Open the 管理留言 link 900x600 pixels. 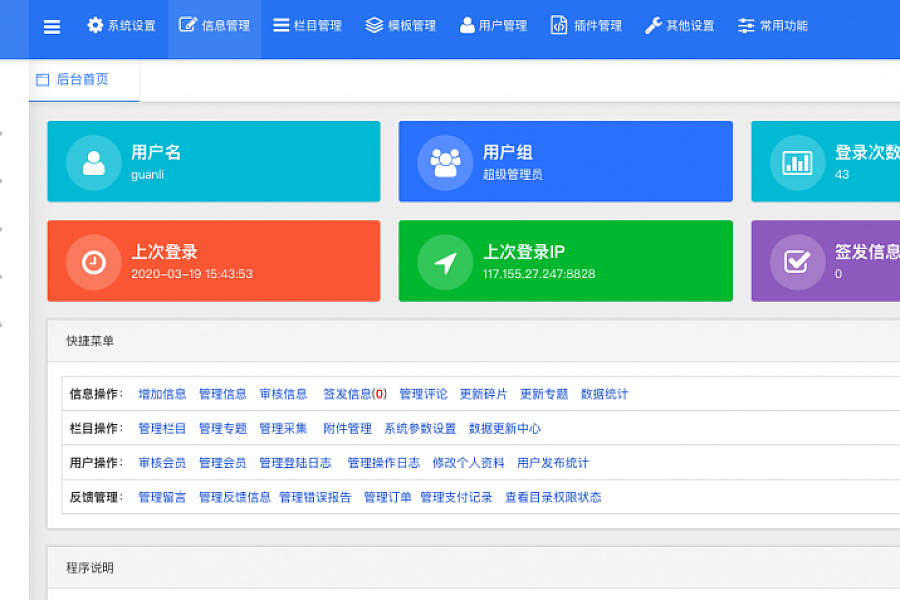(x=162, y=497)
